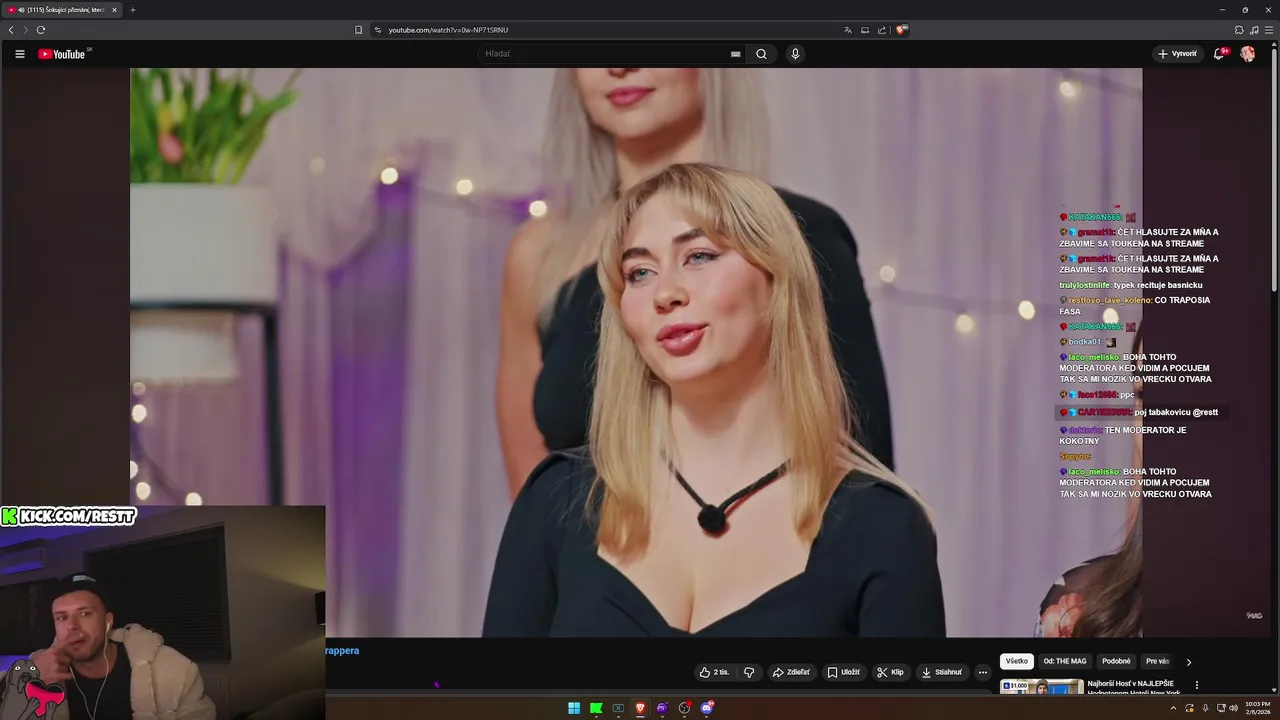Click the Uložiť save button

coord(843,672)
